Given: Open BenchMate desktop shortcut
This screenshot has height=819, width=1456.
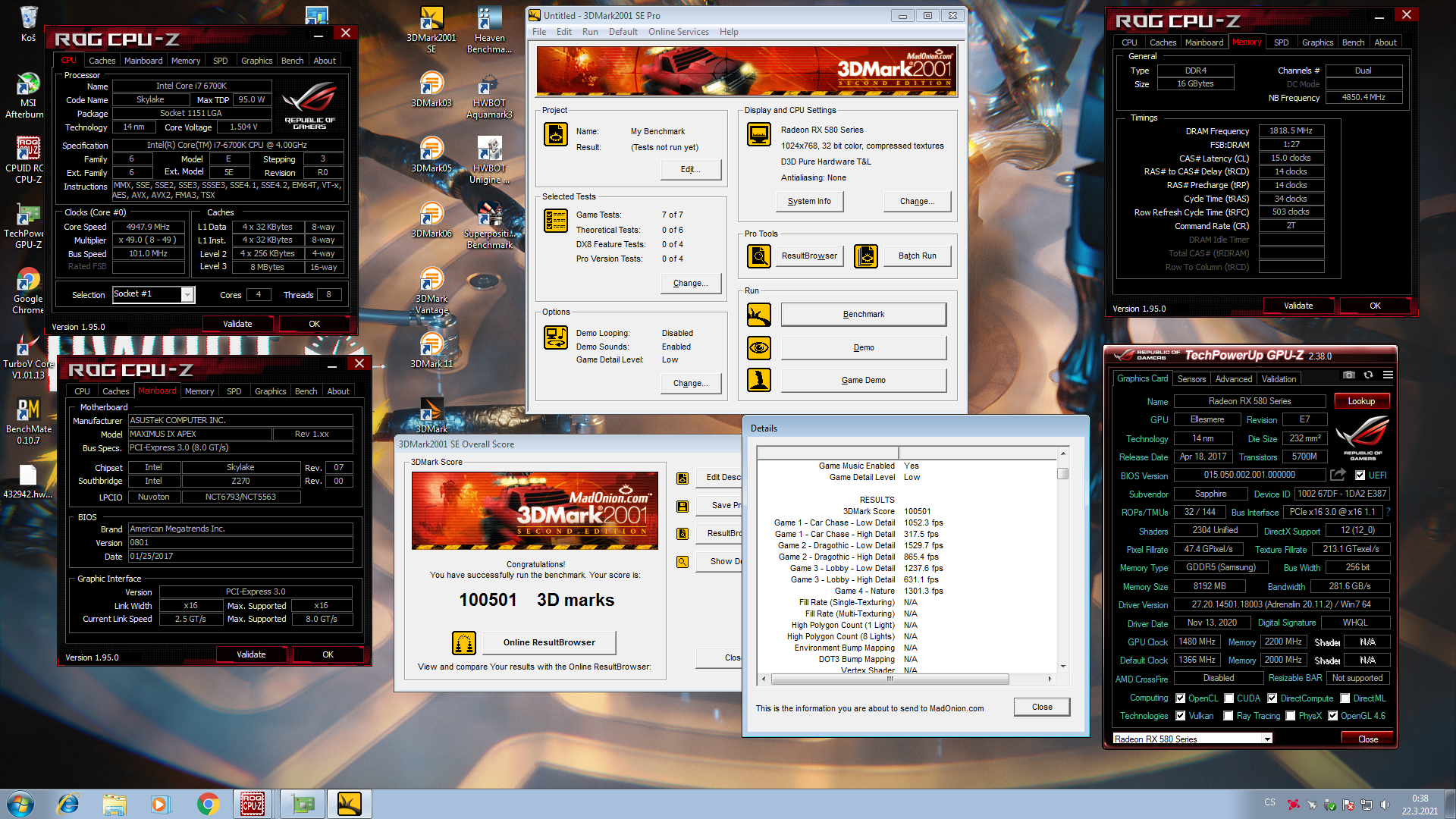Looking at the screenshot, I should (x=28, y=421).
